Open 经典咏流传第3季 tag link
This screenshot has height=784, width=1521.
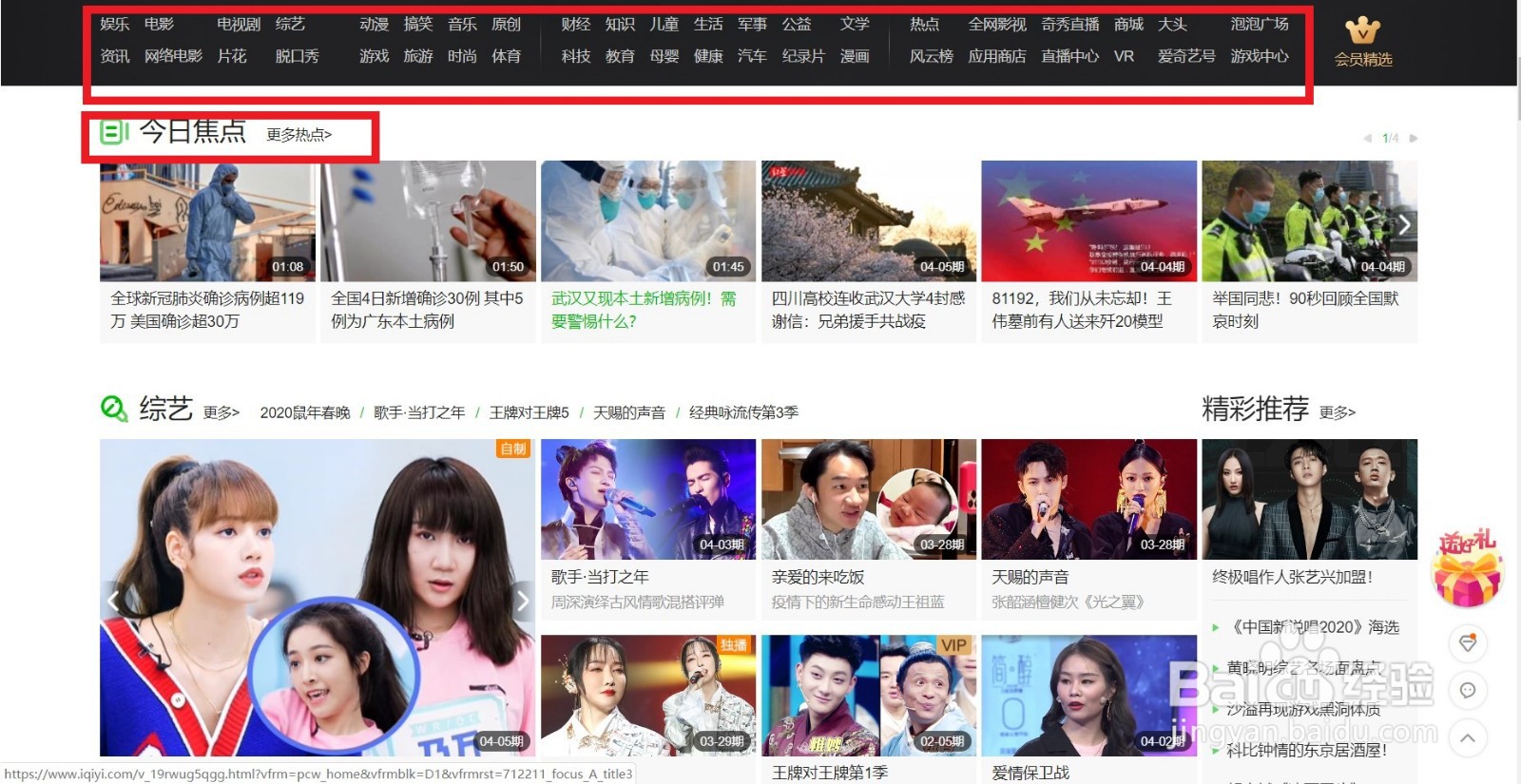pyautogui.click(x=743, y=412)
